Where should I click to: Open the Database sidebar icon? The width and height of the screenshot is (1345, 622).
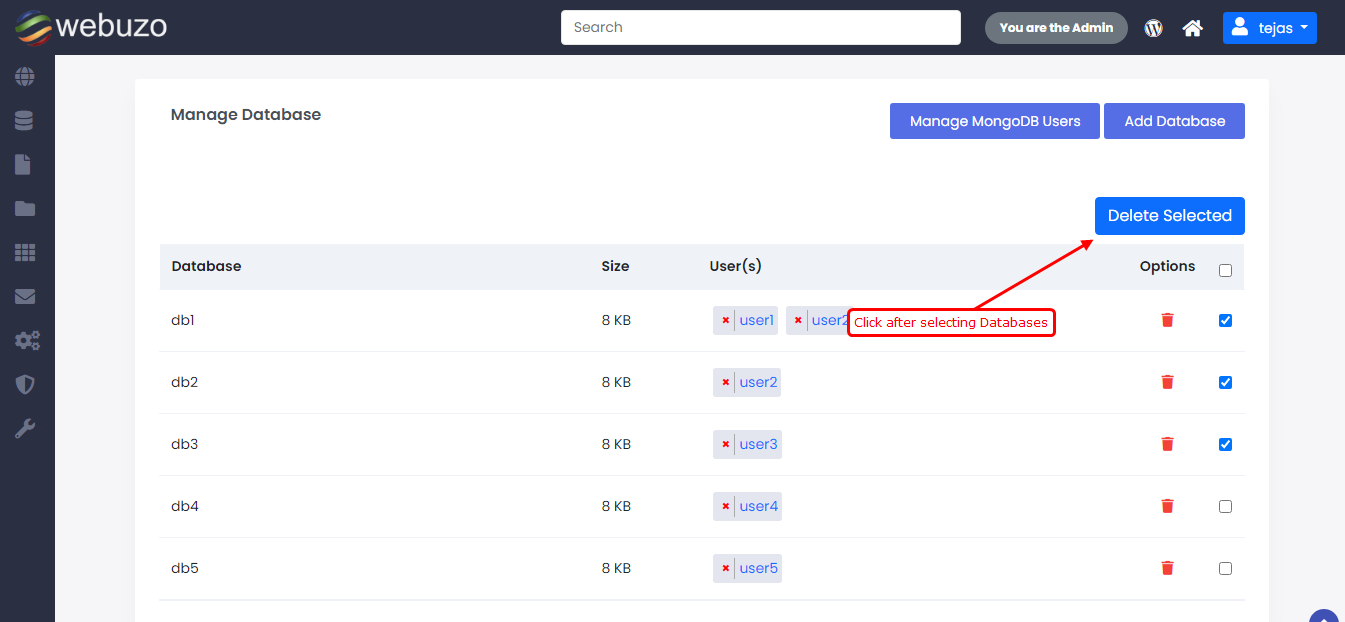tap(24, 121)
